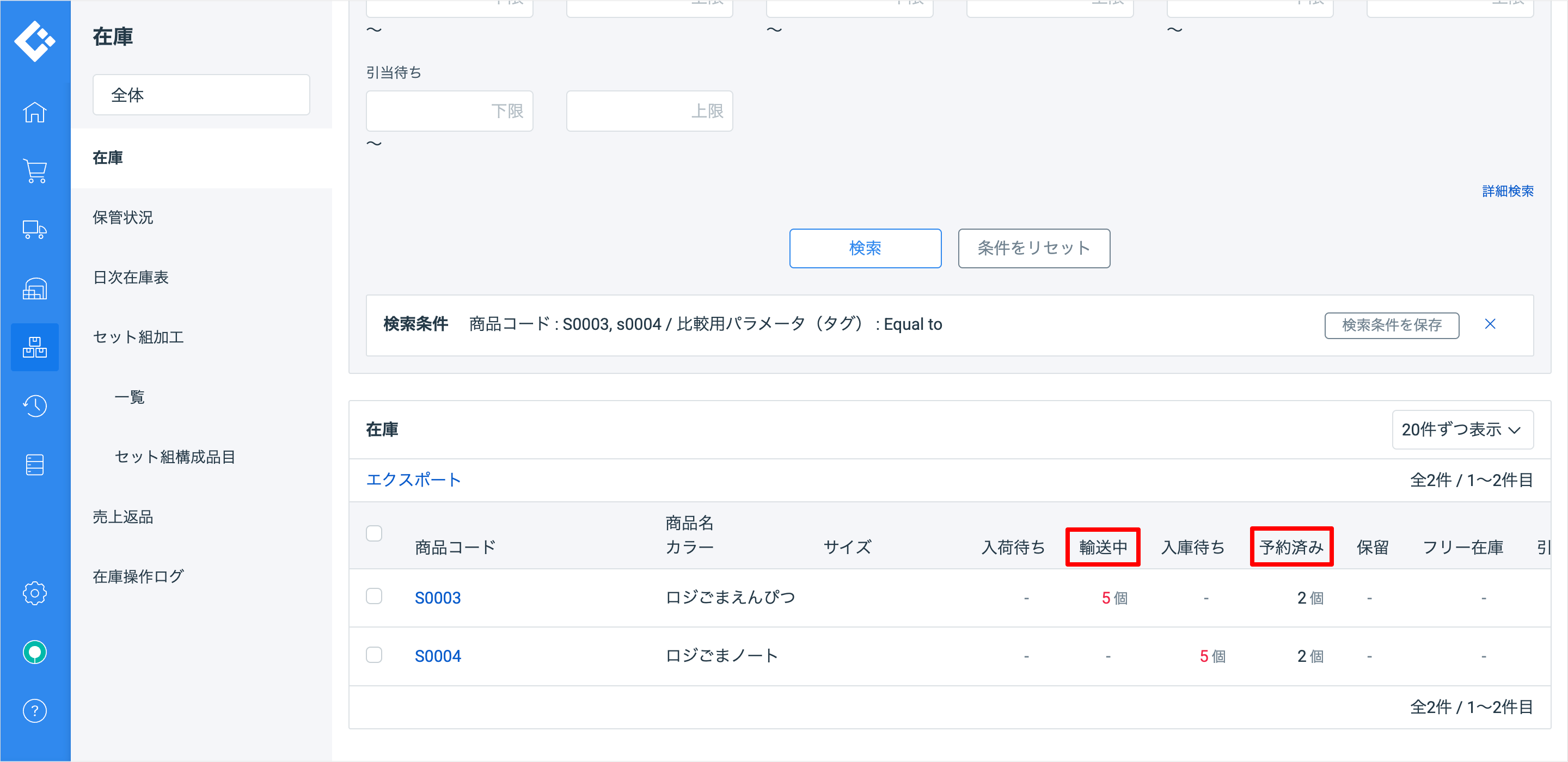This screenshot has height=762, width=1568.
Task: Open セット組構成品目 submenu item
Action: pyautogui.click(x=175, y=457)
